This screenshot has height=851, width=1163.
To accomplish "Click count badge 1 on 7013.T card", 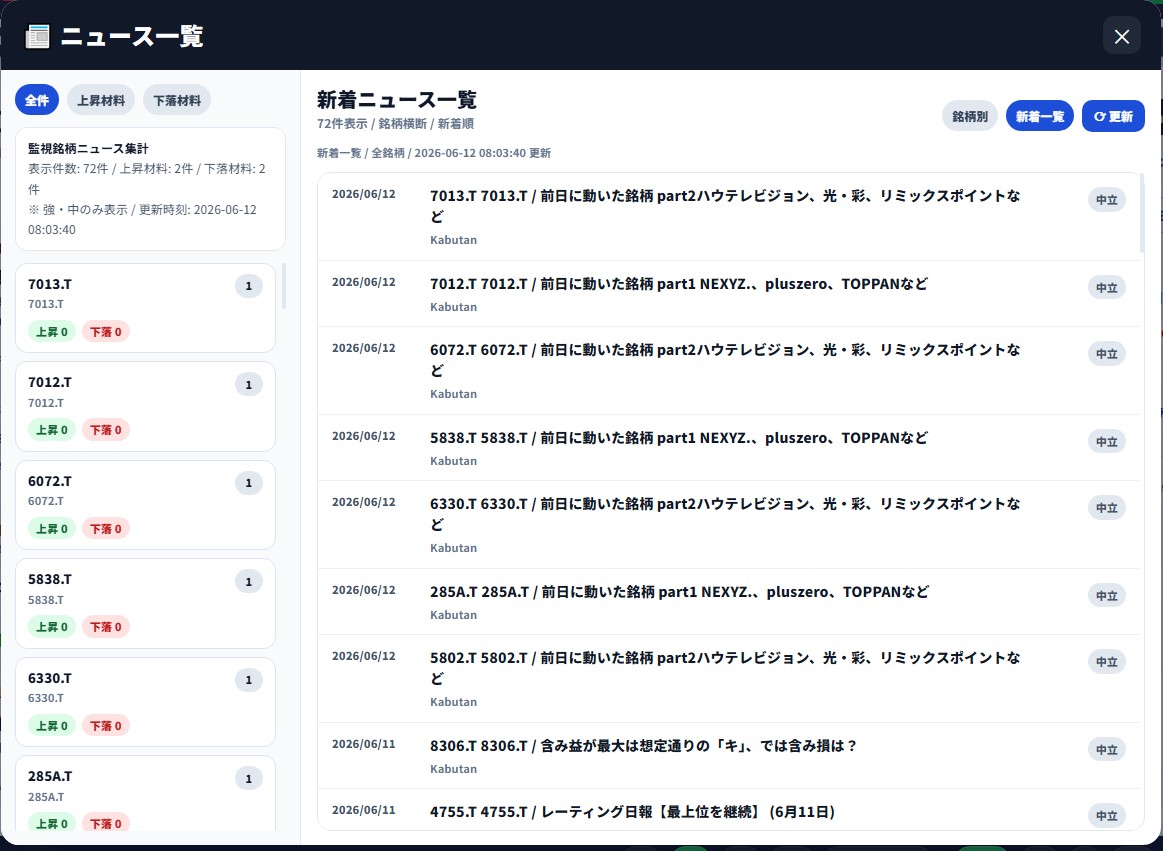I will click(248, 286).
